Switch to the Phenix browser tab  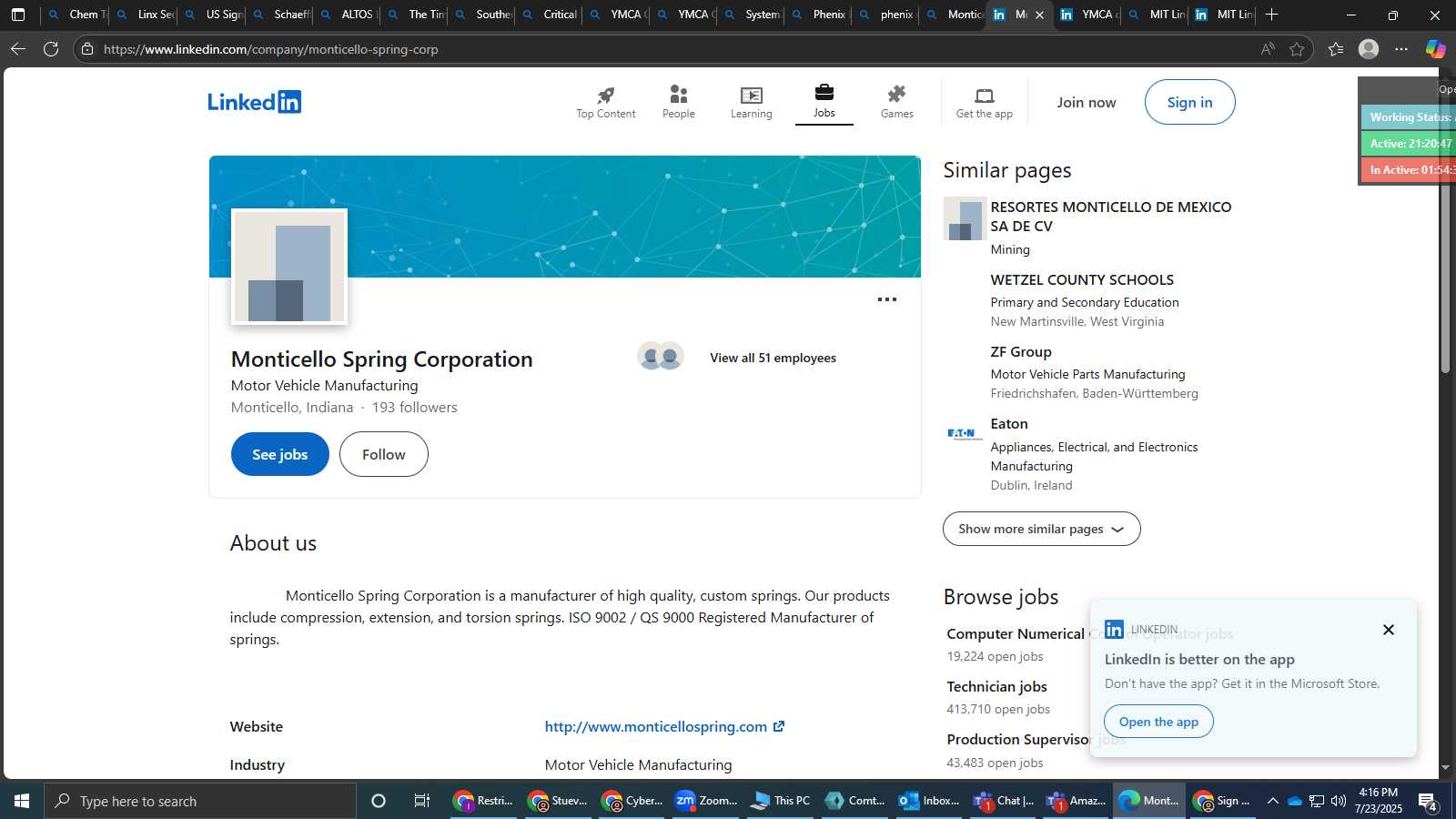[818, 15]
